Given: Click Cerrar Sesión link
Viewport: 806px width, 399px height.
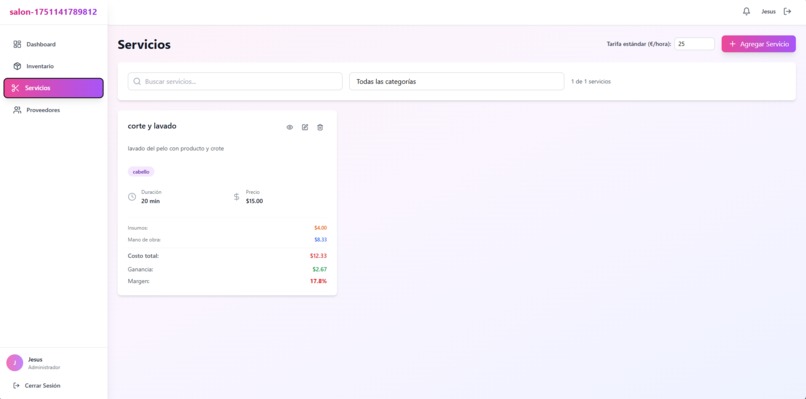Looking at the screenshot, I should pyautogui.click(x=42, y=386).
